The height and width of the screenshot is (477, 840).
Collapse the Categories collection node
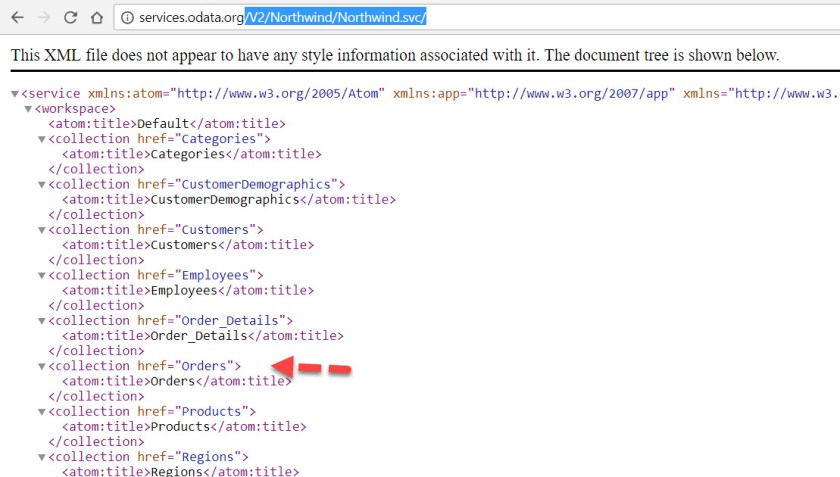(x=42, y=139)
